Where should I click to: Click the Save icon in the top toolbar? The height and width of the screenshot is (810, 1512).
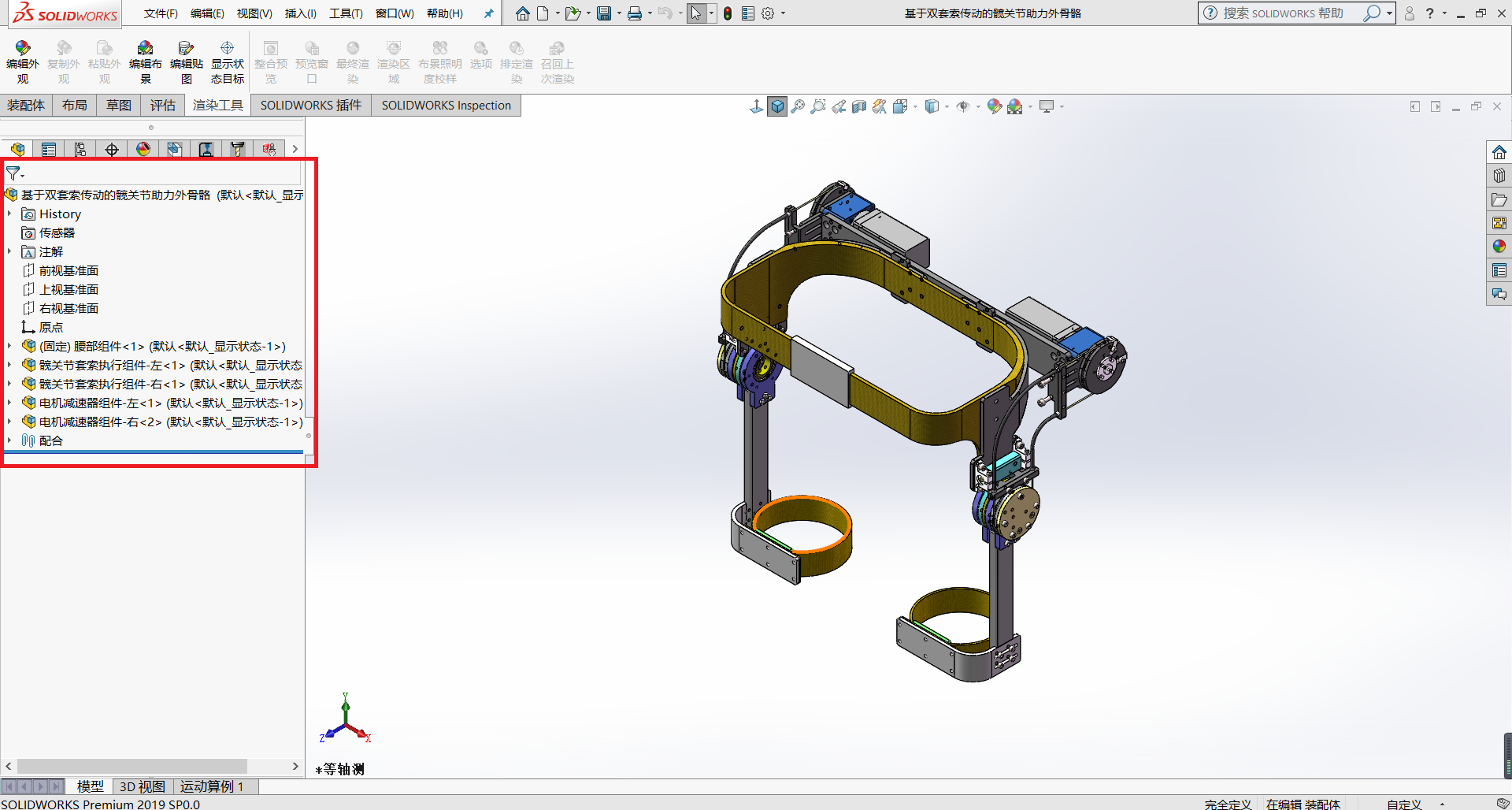coord(604,13)
